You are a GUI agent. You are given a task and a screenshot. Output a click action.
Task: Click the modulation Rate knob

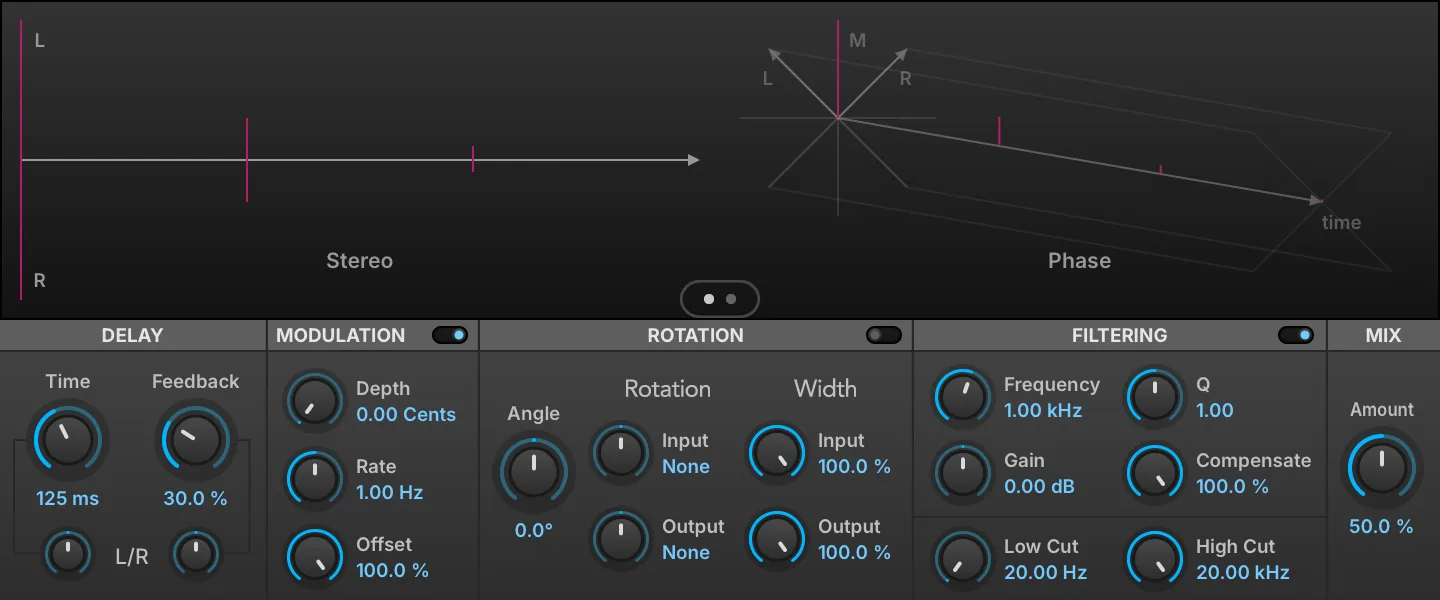(315, 478)
